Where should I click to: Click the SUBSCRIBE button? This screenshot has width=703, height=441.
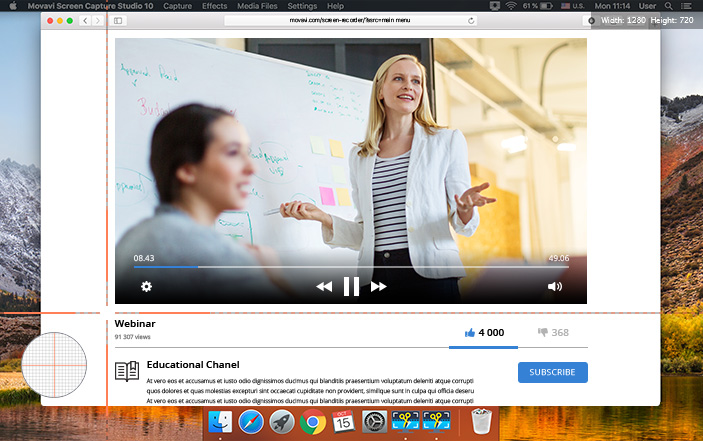(x=552, y=372)
